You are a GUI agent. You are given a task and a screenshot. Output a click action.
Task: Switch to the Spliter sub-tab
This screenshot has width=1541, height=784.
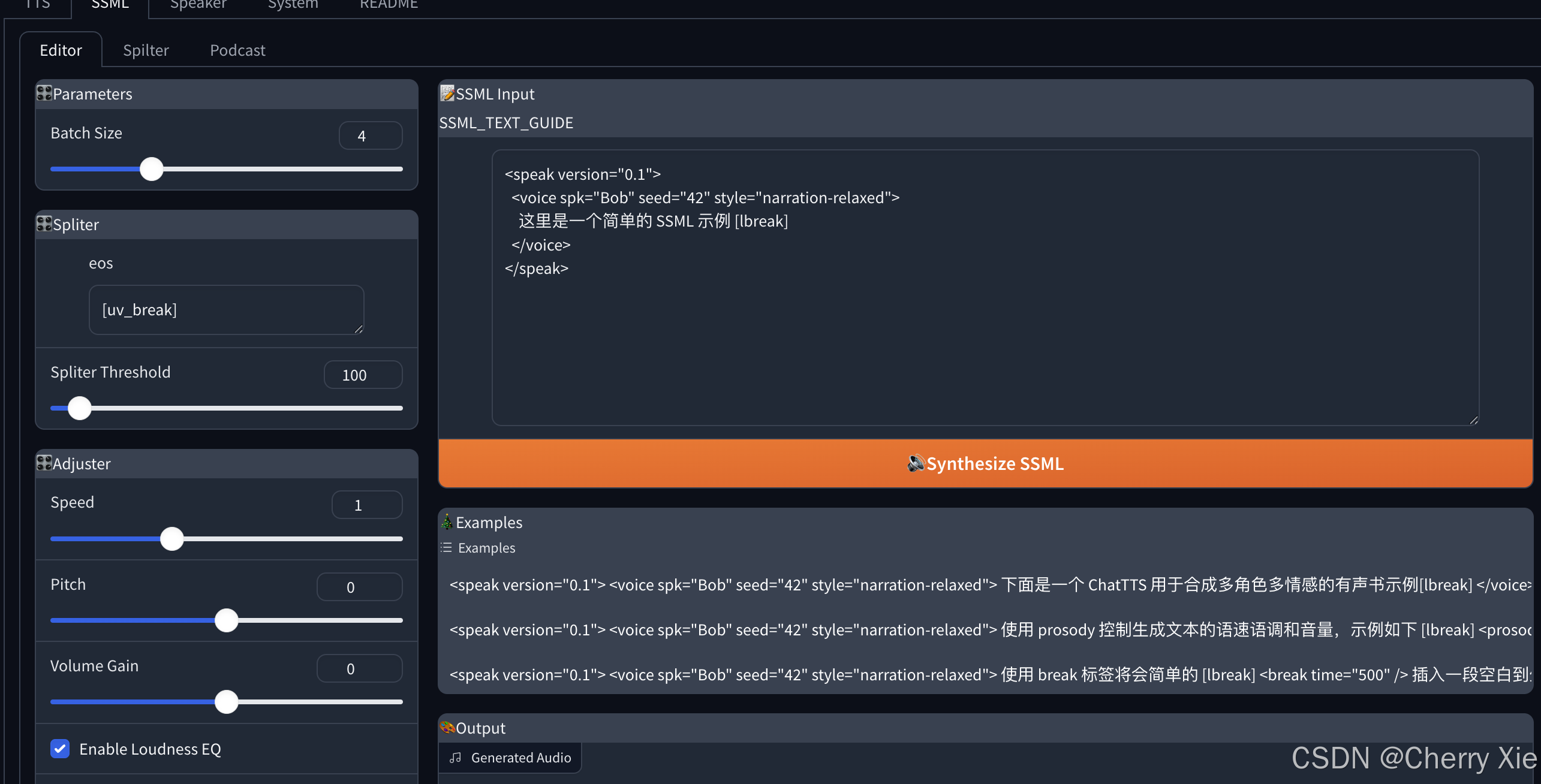tap(146, 50)
